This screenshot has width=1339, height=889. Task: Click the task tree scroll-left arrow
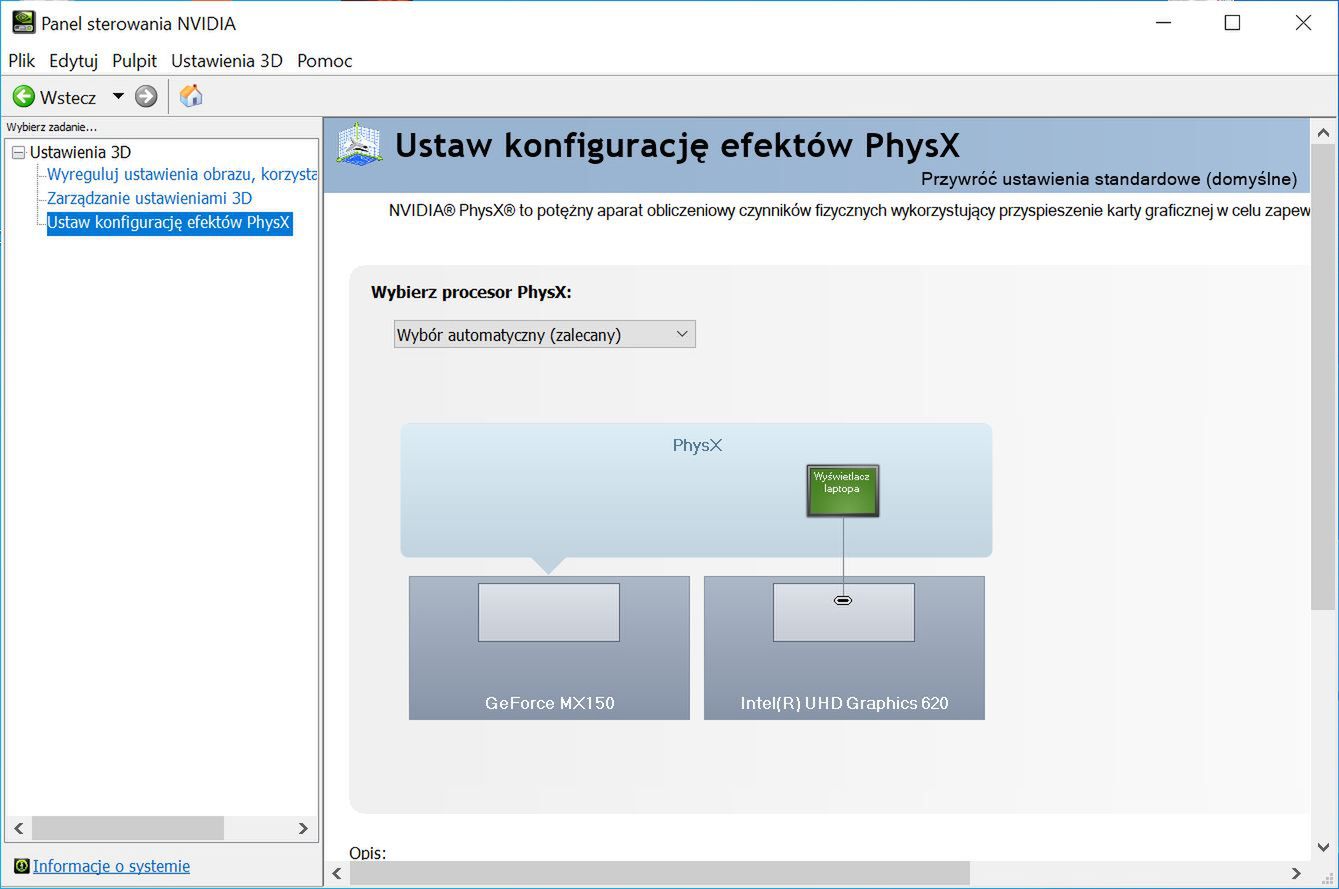[x=17, y=828]
